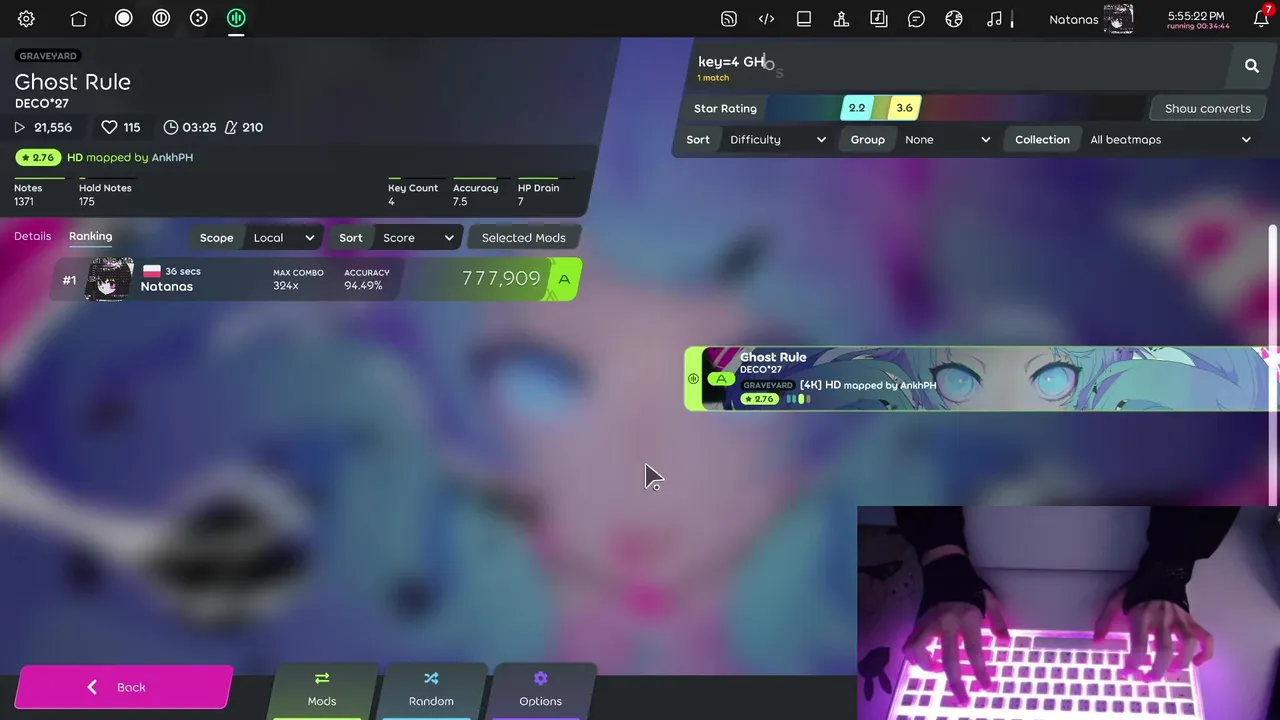The height and width of the screenshot is (720, 1280).
Task: Click the star rating range bar
Action: (955, 108)
